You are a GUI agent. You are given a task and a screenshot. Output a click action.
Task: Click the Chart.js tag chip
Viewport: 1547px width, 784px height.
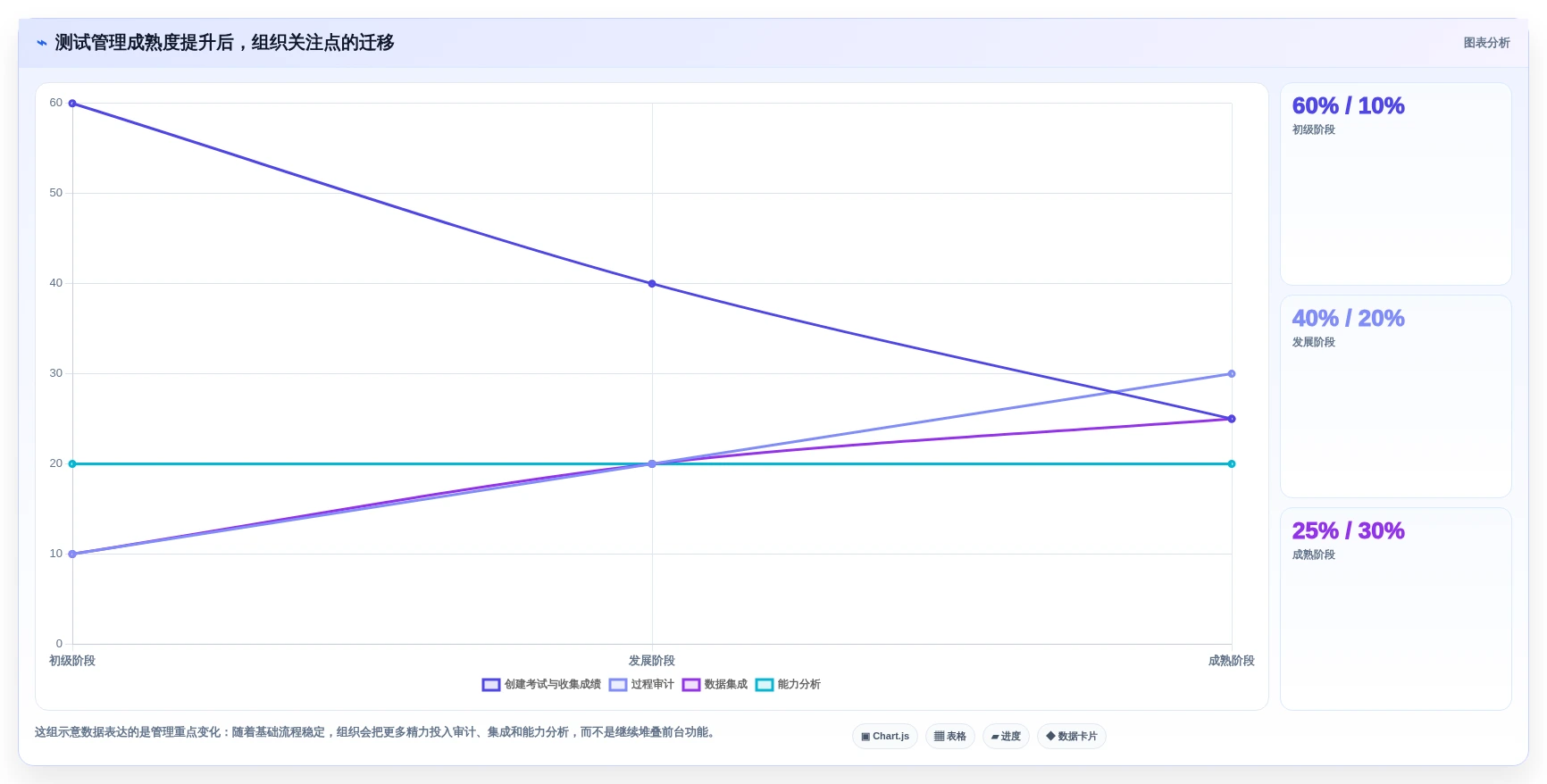pyautogui.click(x=885, y=737)
